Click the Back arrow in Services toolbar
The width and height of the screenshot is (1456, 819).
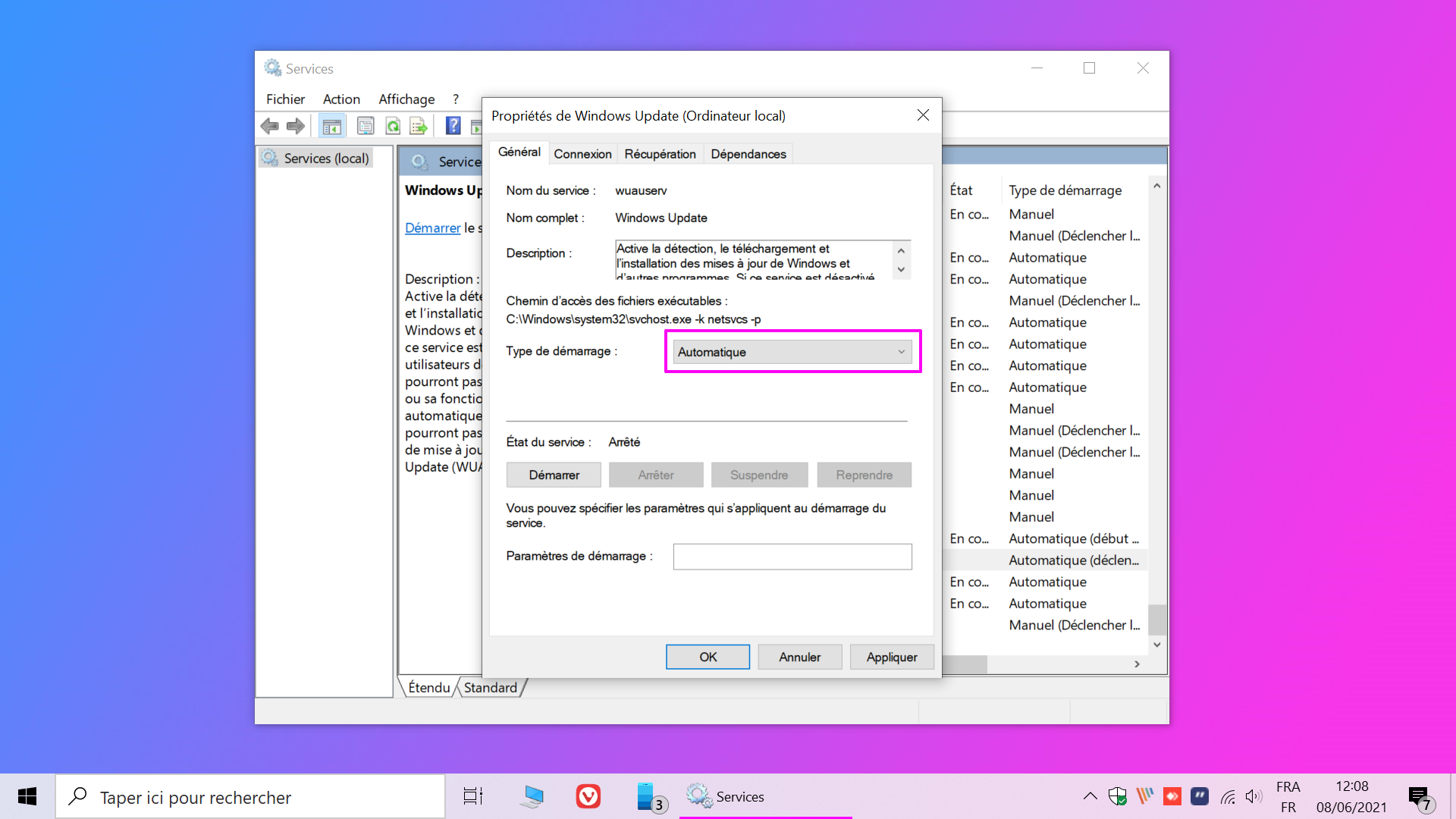click(x=269, y=126)
